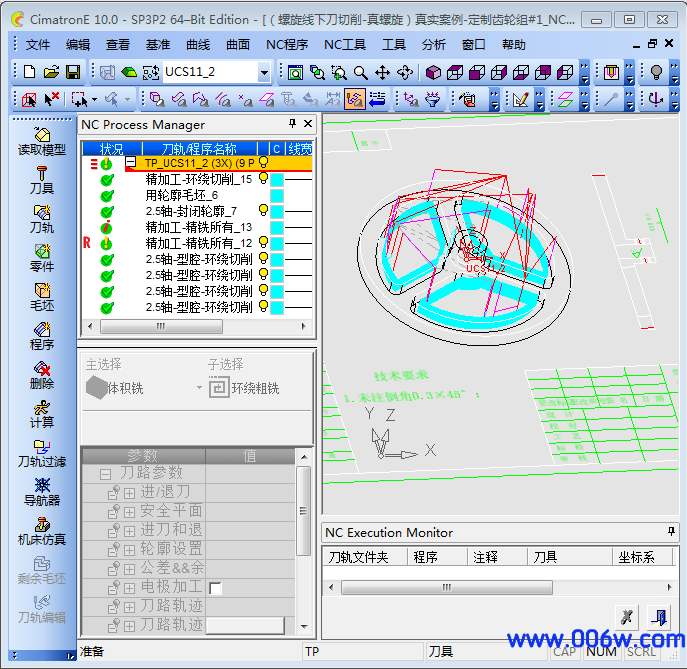Image resolution: width=687 pixels, height=669 pixels.
Task: Toggle bulb visibility of TP_UCS11_2 toolpath
Action: click(x=263, y=163)
